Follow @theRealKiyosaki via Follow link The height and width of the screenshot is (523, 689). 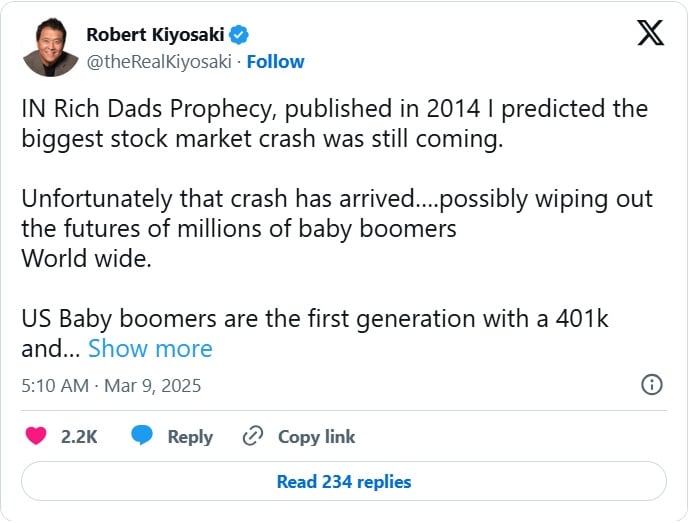click(276, 61)
